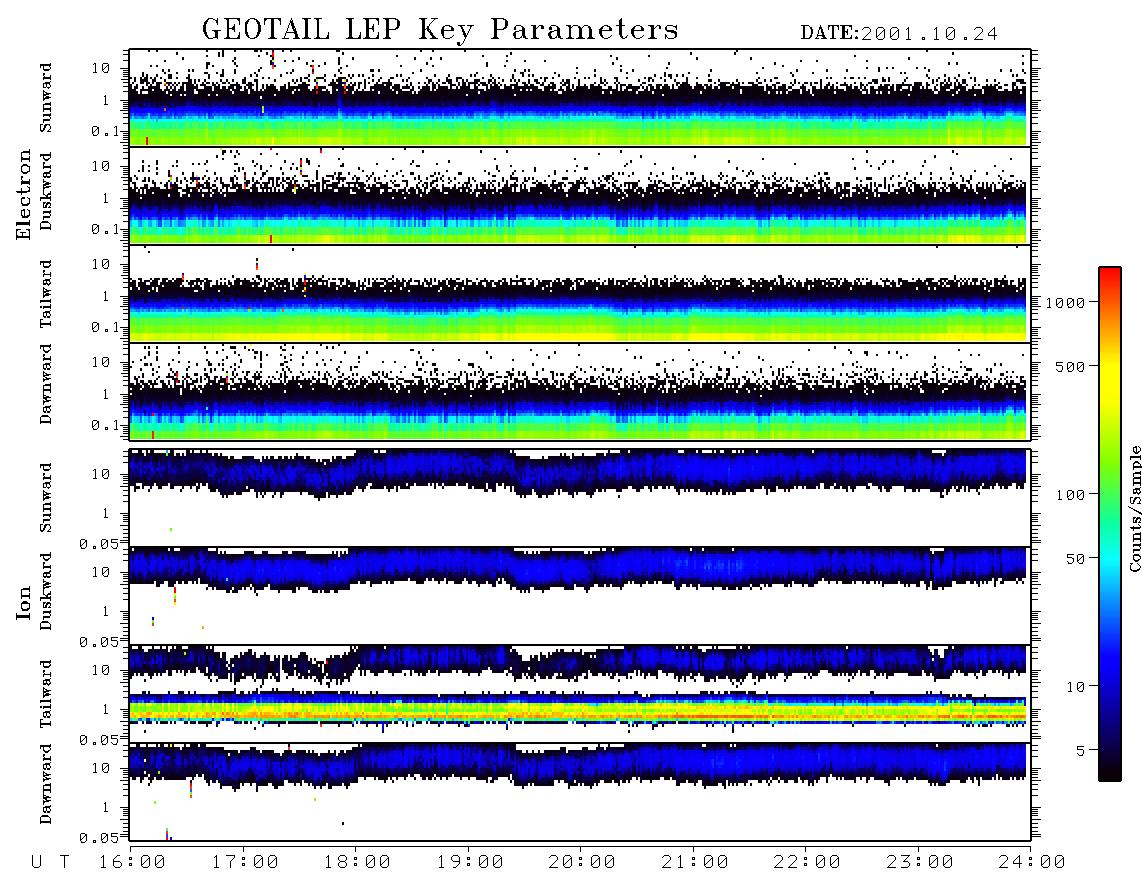Viewport: 1142px width, 880px height.
Task: Click the Ion Duskward spectrogram panel
Action: [x=580, y=595]
